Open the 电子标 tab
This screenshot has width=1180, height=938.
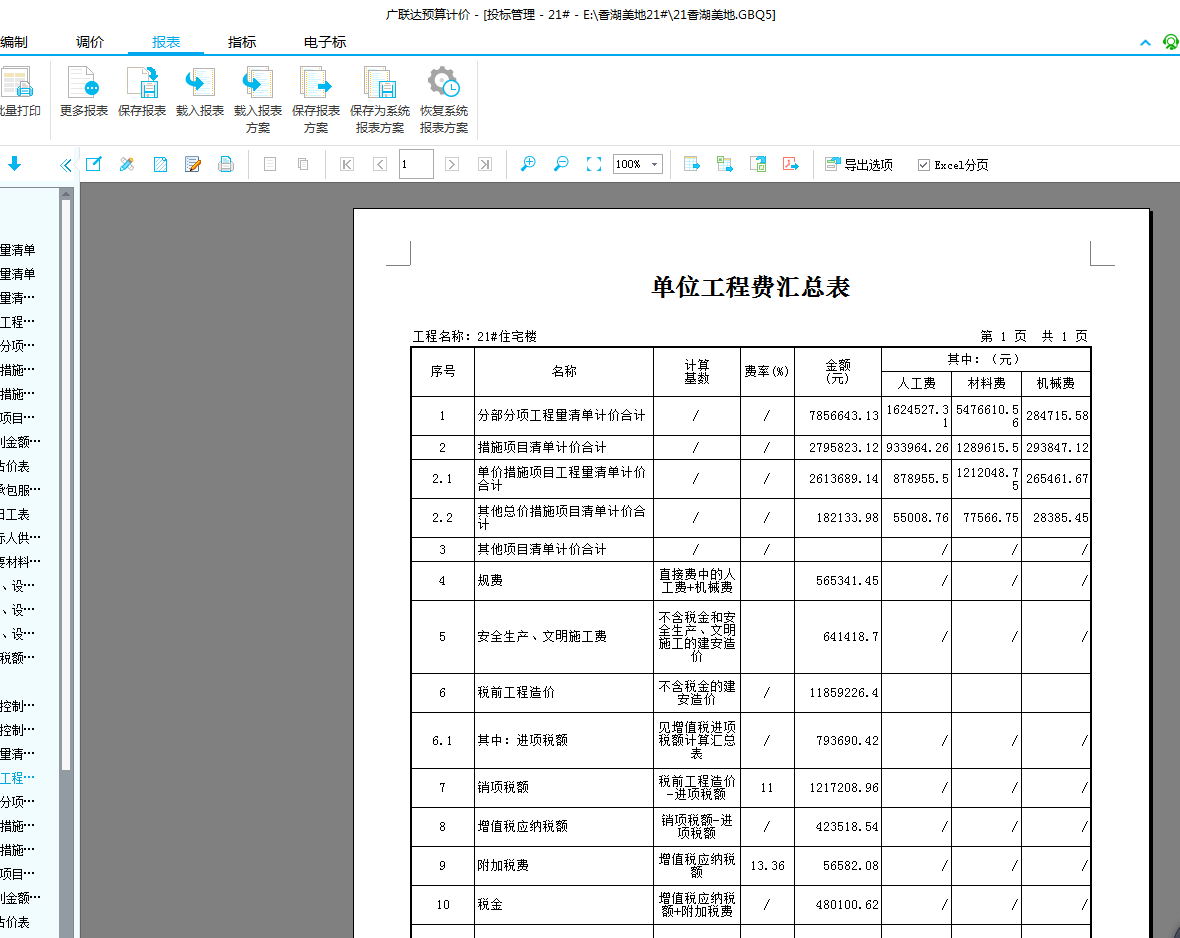pyautogui.click(x=324, y=42)
